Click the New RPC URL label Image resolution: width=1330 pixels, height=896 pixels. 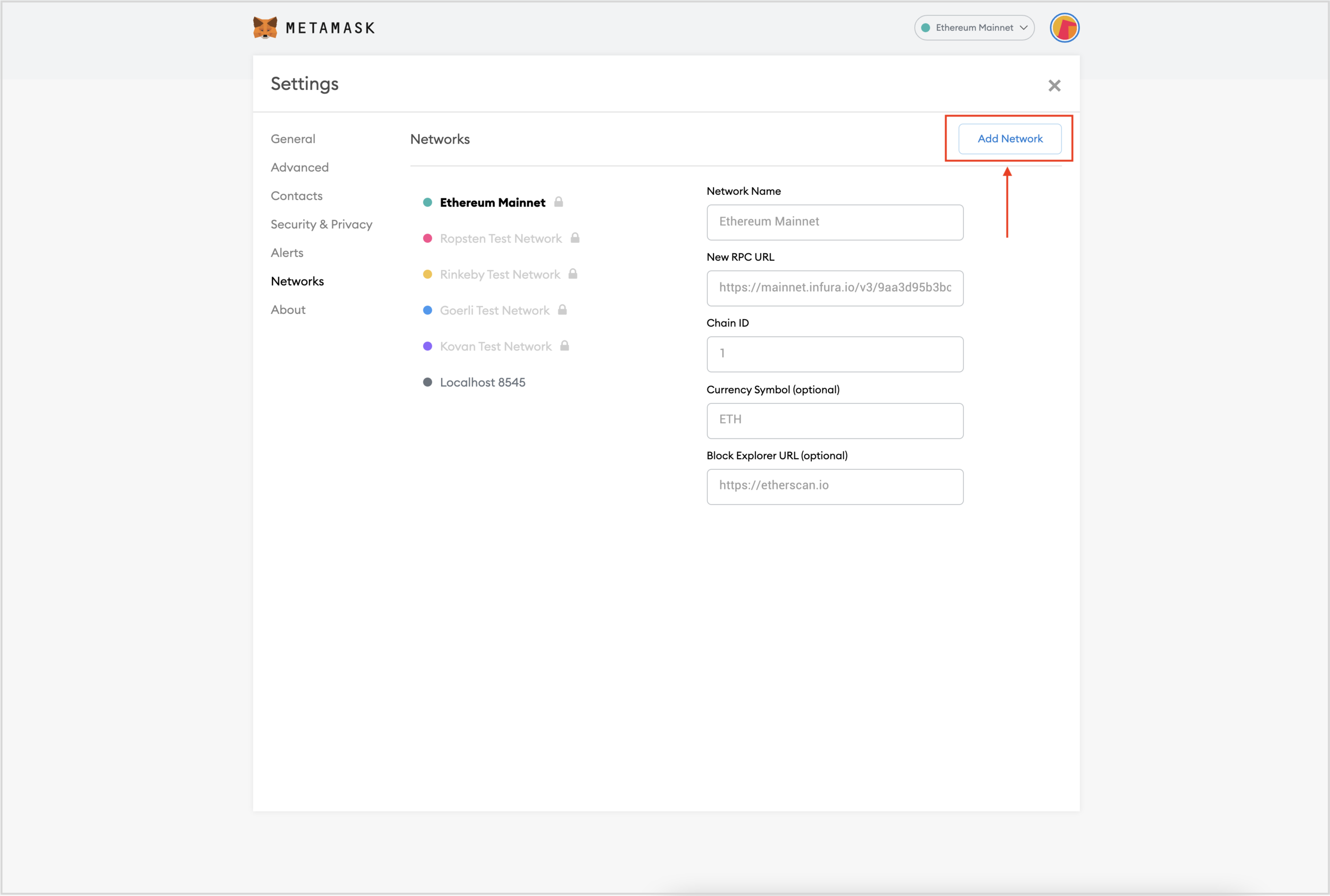click(741, 256)
